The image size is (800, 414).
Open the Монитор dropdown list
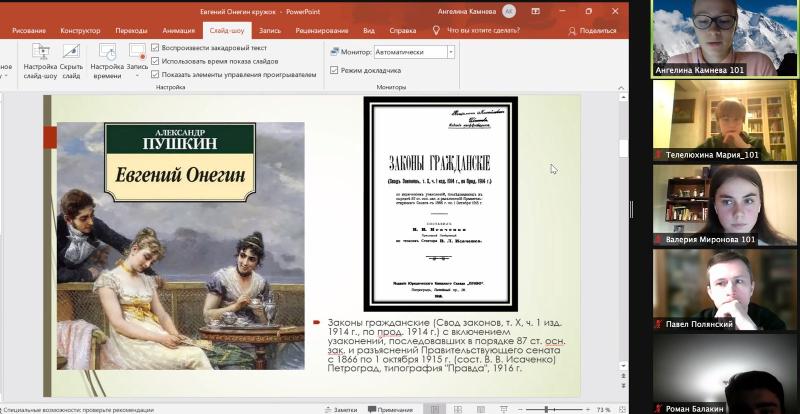pos(451,52)
